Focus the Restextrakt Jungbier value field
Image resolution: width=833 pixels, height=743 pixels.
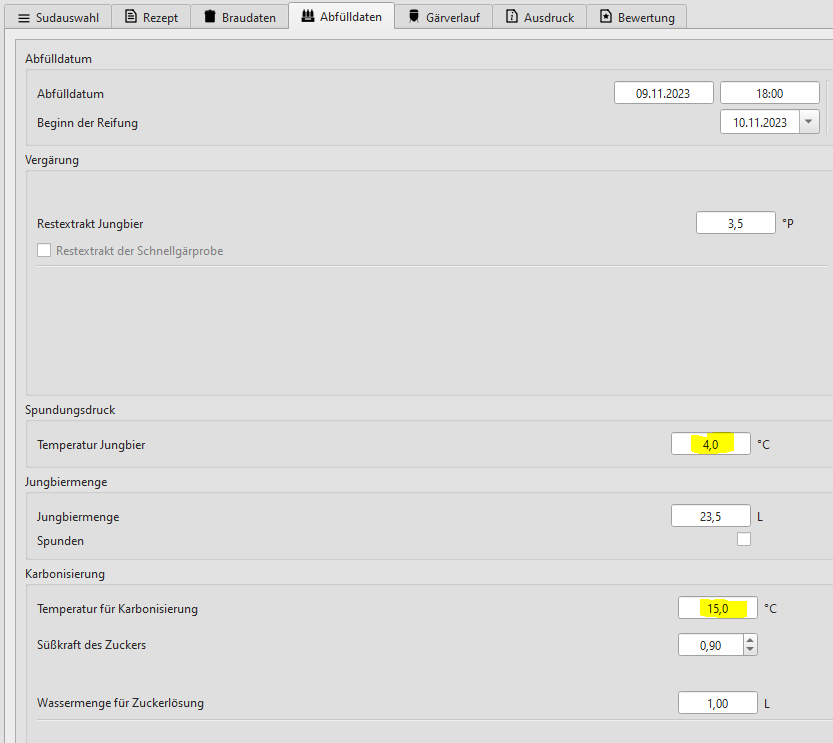pyautogui.click(x=735, y=223)
